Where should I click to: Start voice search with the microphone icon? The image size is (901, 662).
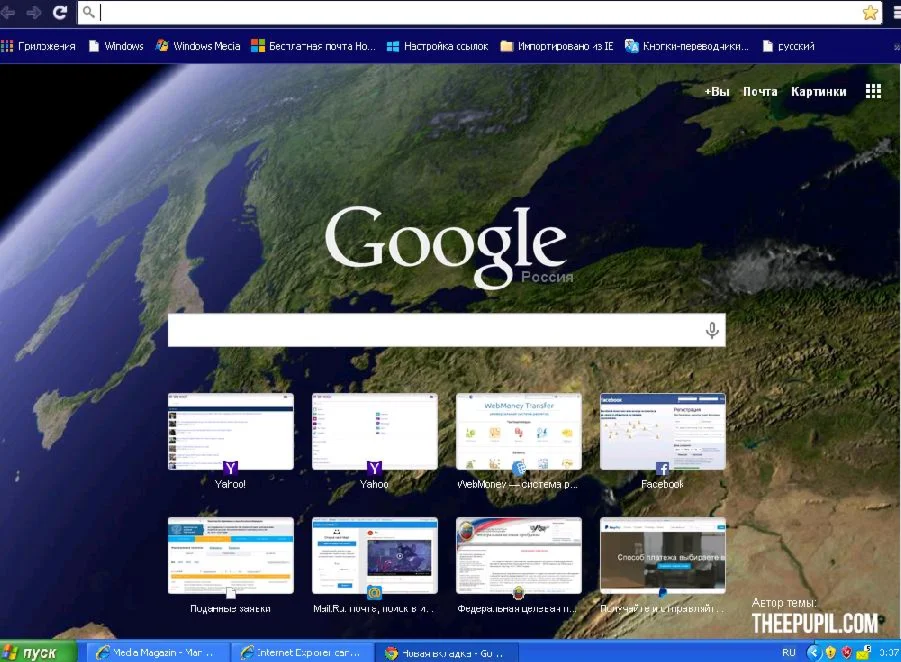[x=712, y=330]
